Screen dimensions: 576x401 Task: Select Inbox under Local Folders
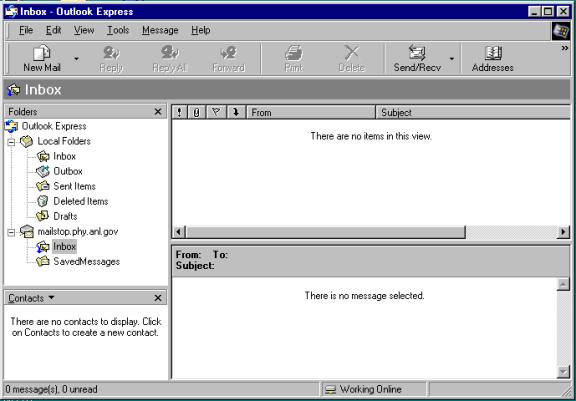(x=64, y=156)
